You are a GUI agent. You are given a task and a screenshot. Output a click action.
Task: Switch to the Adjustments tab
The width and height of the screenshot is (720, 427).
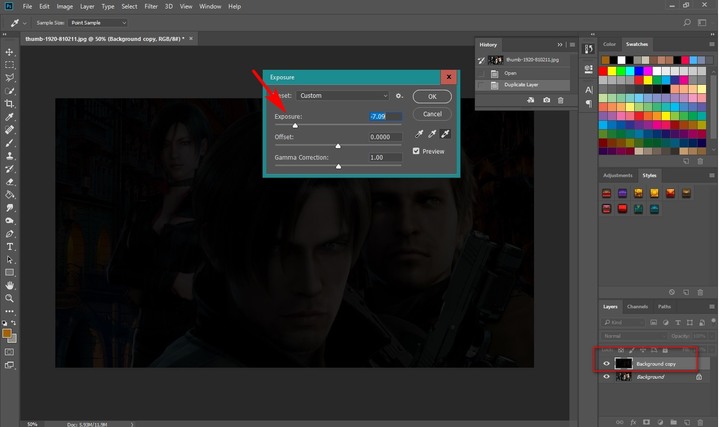click(618, 175)
